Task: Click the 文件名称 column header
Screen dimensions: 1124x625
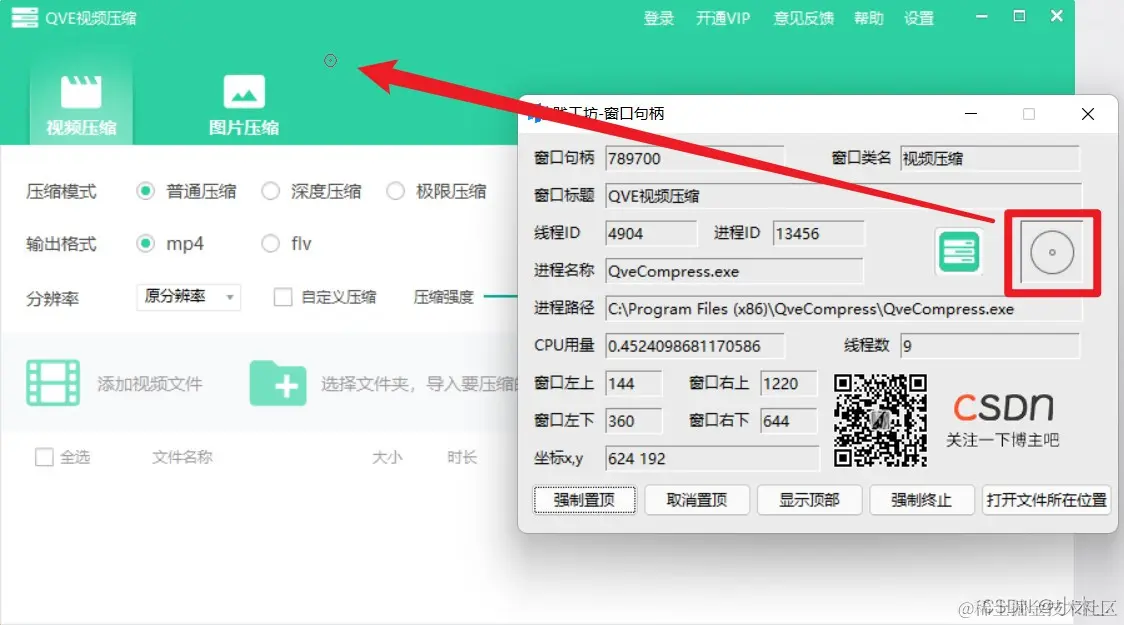Action: (182, 457)
